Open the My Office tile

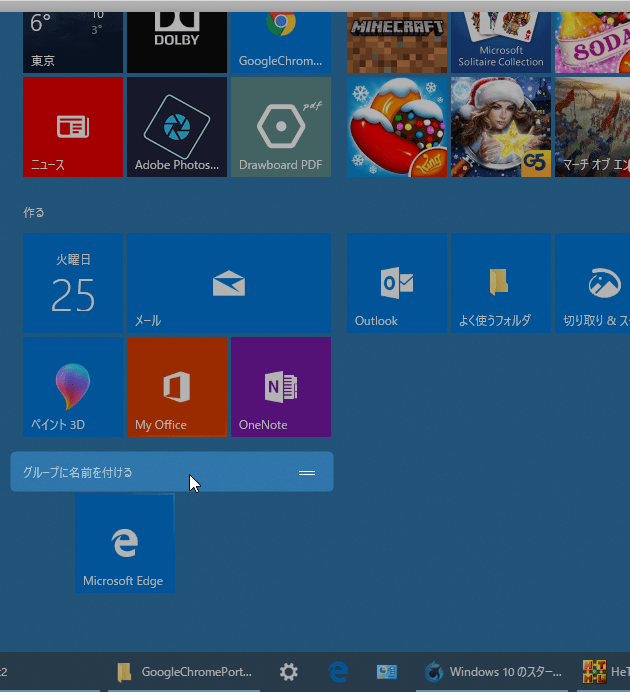coord(177,387)
